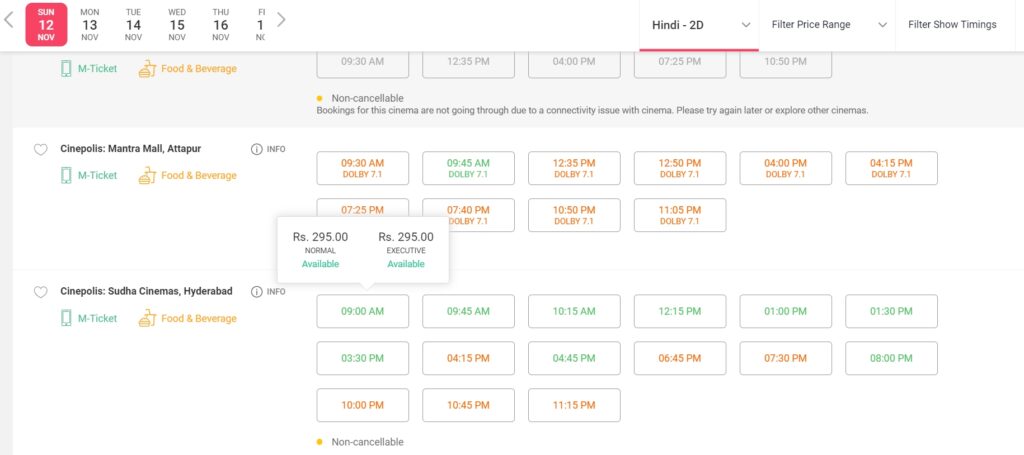Viewport: 1024px width, 455px height.
Task: Click Food & Beverage icon in top cinema row
Action: point(148,69)
